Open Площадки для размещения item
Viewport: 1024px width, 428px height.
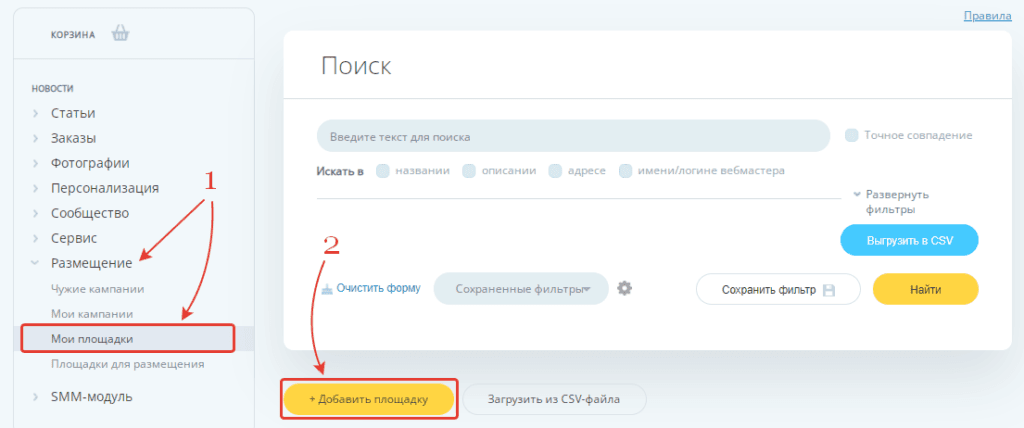point(128,364)
